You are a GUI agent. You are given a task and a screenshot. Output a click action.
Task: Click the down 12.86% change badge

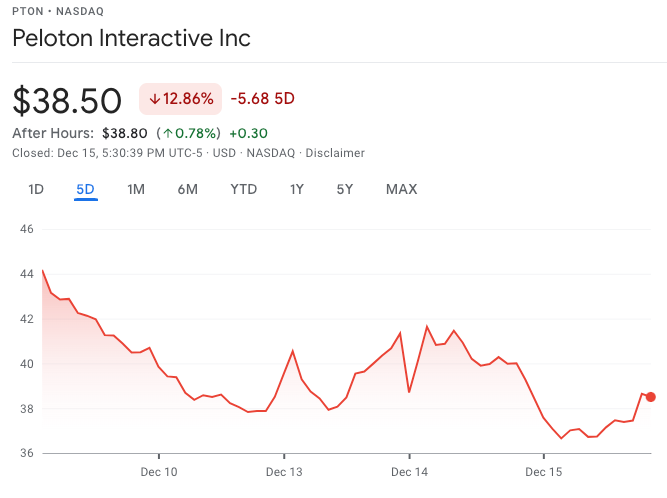pos(180,99)
